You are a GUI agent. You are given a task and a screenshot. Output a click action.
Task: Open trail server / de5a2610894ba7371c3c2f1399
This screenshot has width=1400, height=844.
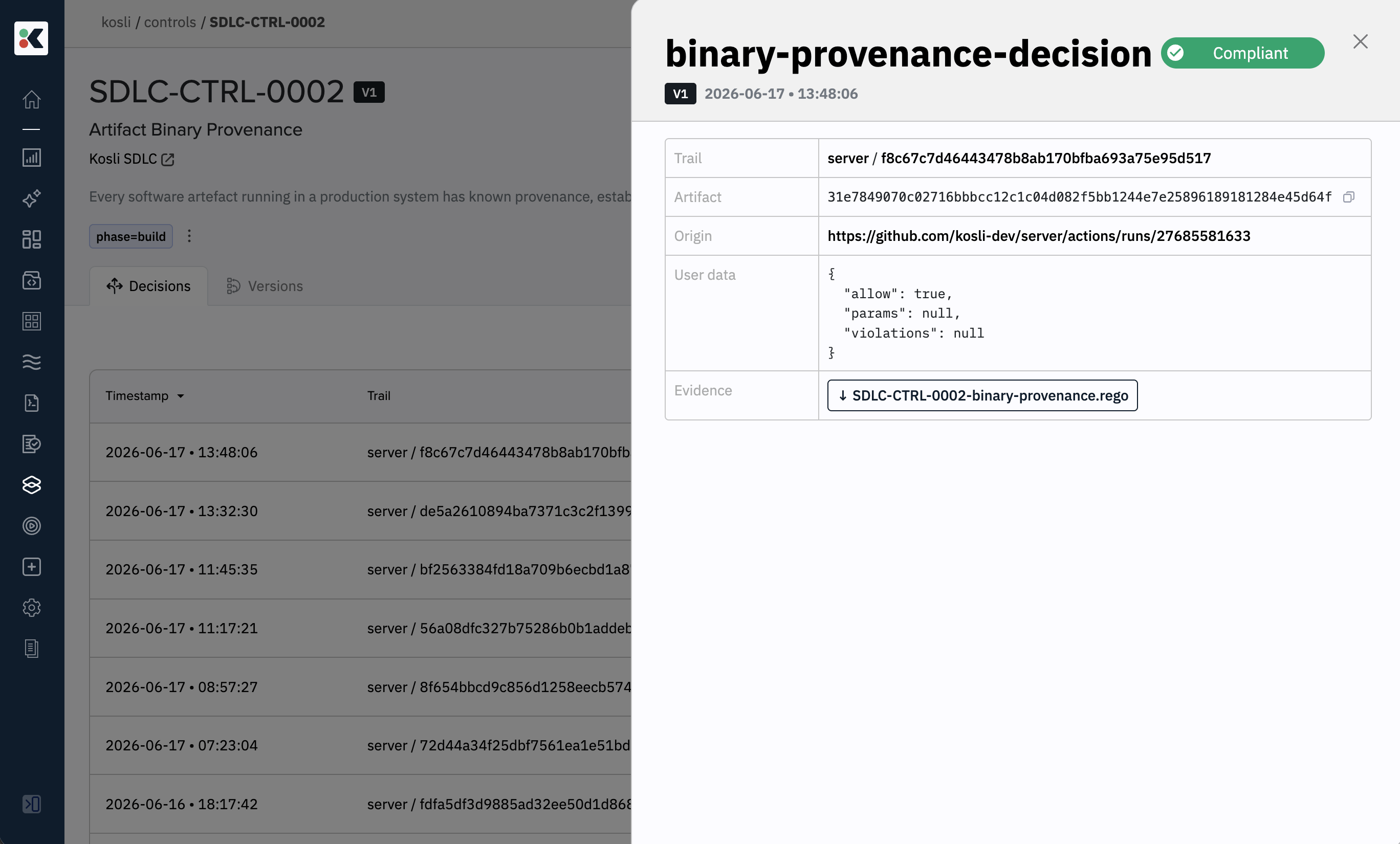(499, 511)
